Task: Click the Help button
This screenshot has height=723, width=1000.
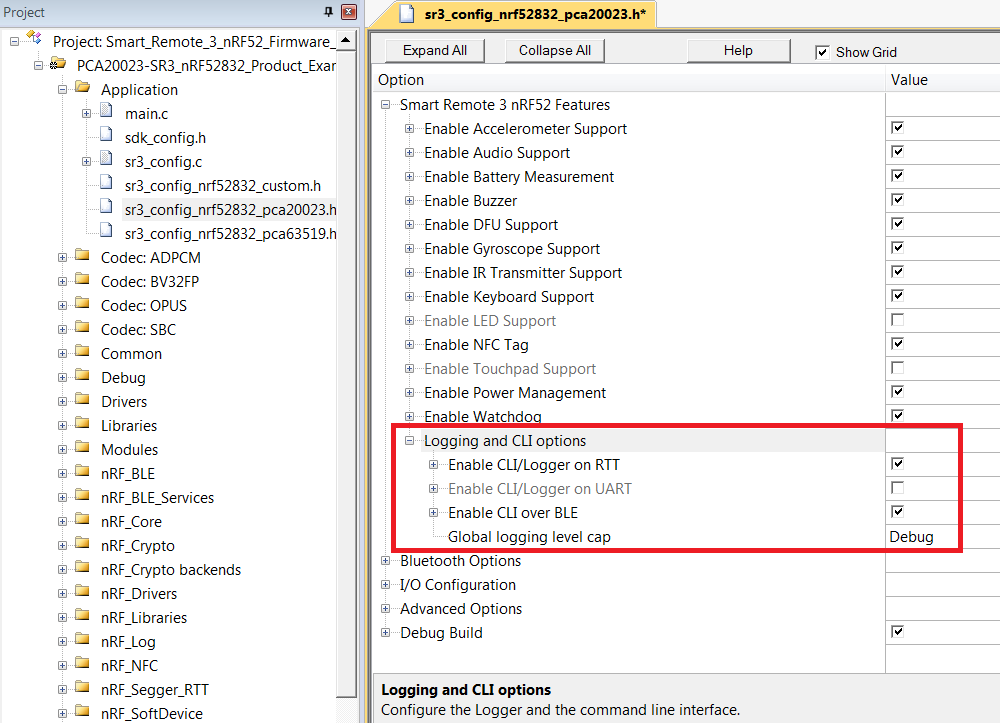Action: click(x=738, y=50)
